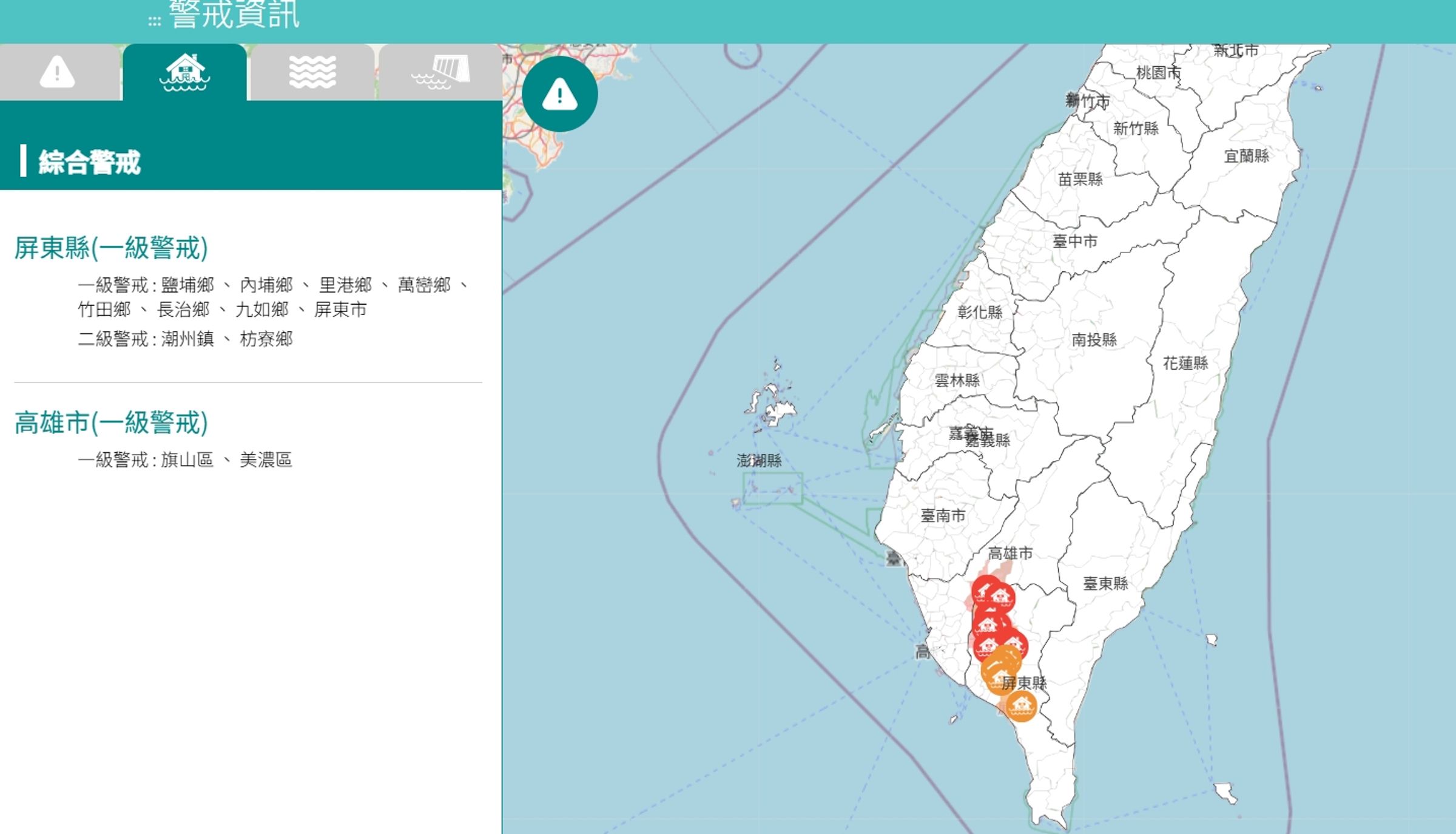Click the 臺中市 label on the map
Image resolution: width=1456 pixels, height=834 pixels.
pos(1075,241)
